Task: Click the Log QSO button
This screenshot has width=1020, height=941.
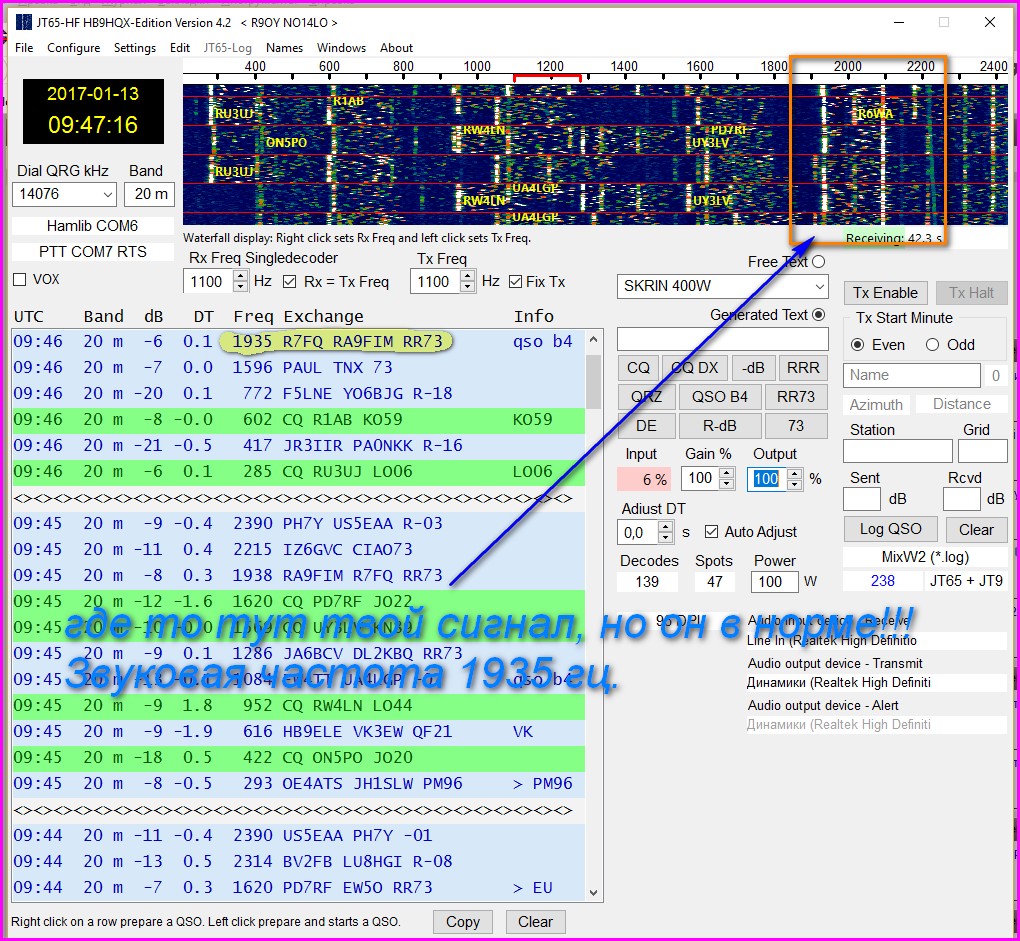Action: tap(890, 530)
